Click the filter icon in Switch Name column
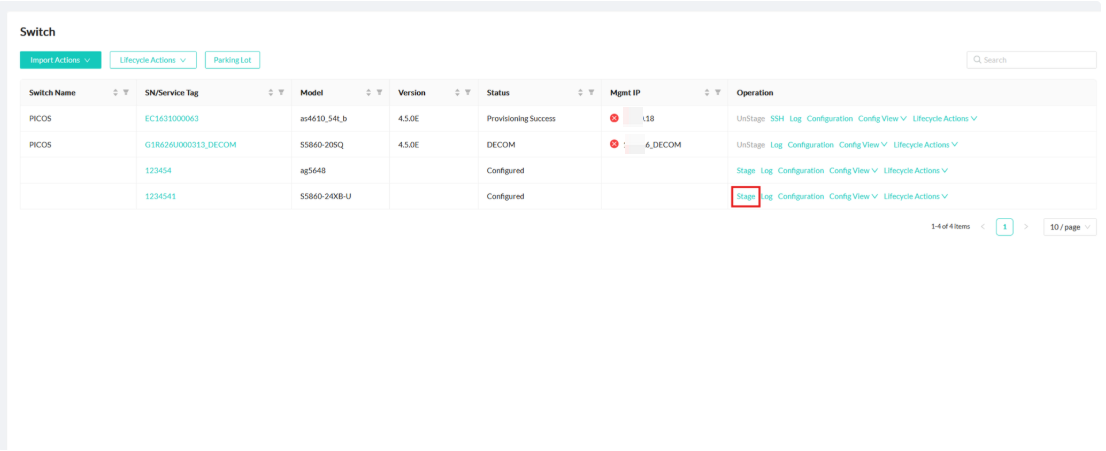The width and height of the screenshot is (1106, 451). tap(126, 93)
